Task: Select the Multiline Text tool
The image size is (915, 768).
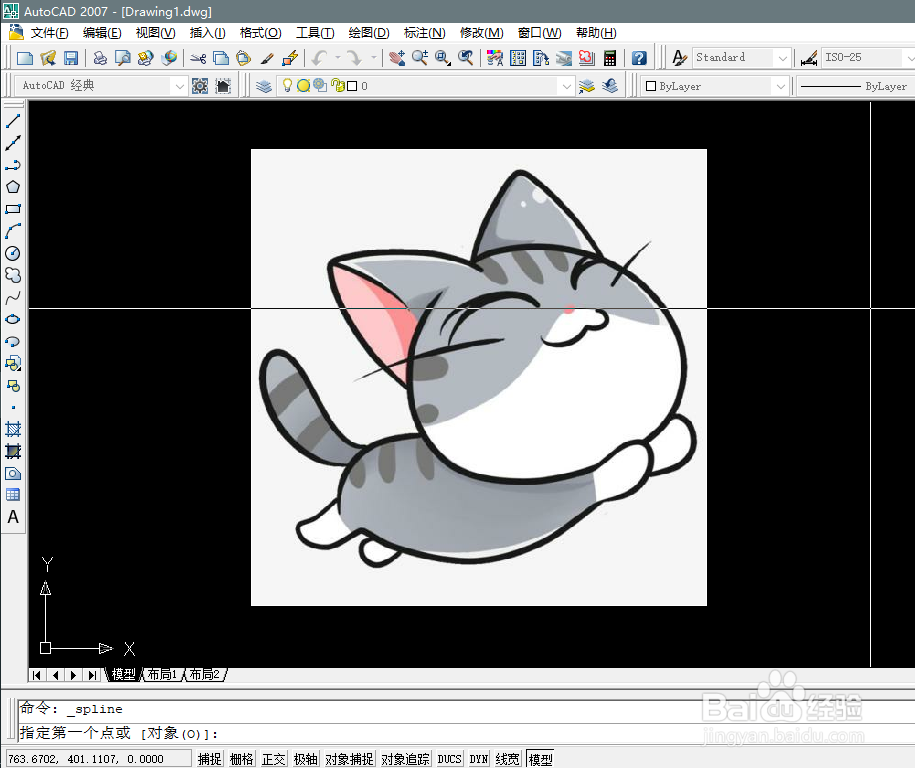Action: click(x=13, y=517)
